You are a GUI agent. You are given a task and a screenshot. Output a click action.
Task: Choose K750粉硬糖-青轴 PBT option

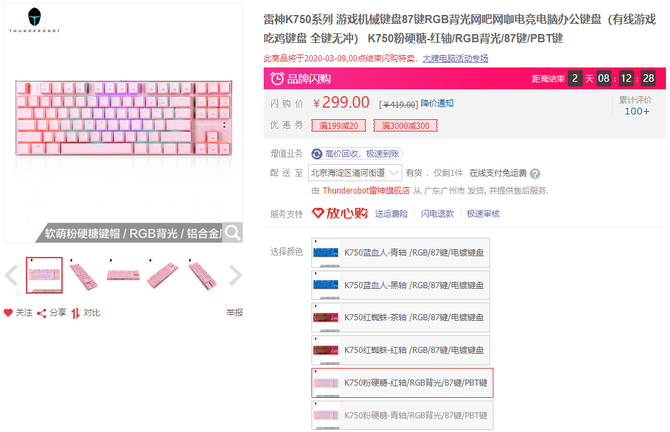point(402,415)
